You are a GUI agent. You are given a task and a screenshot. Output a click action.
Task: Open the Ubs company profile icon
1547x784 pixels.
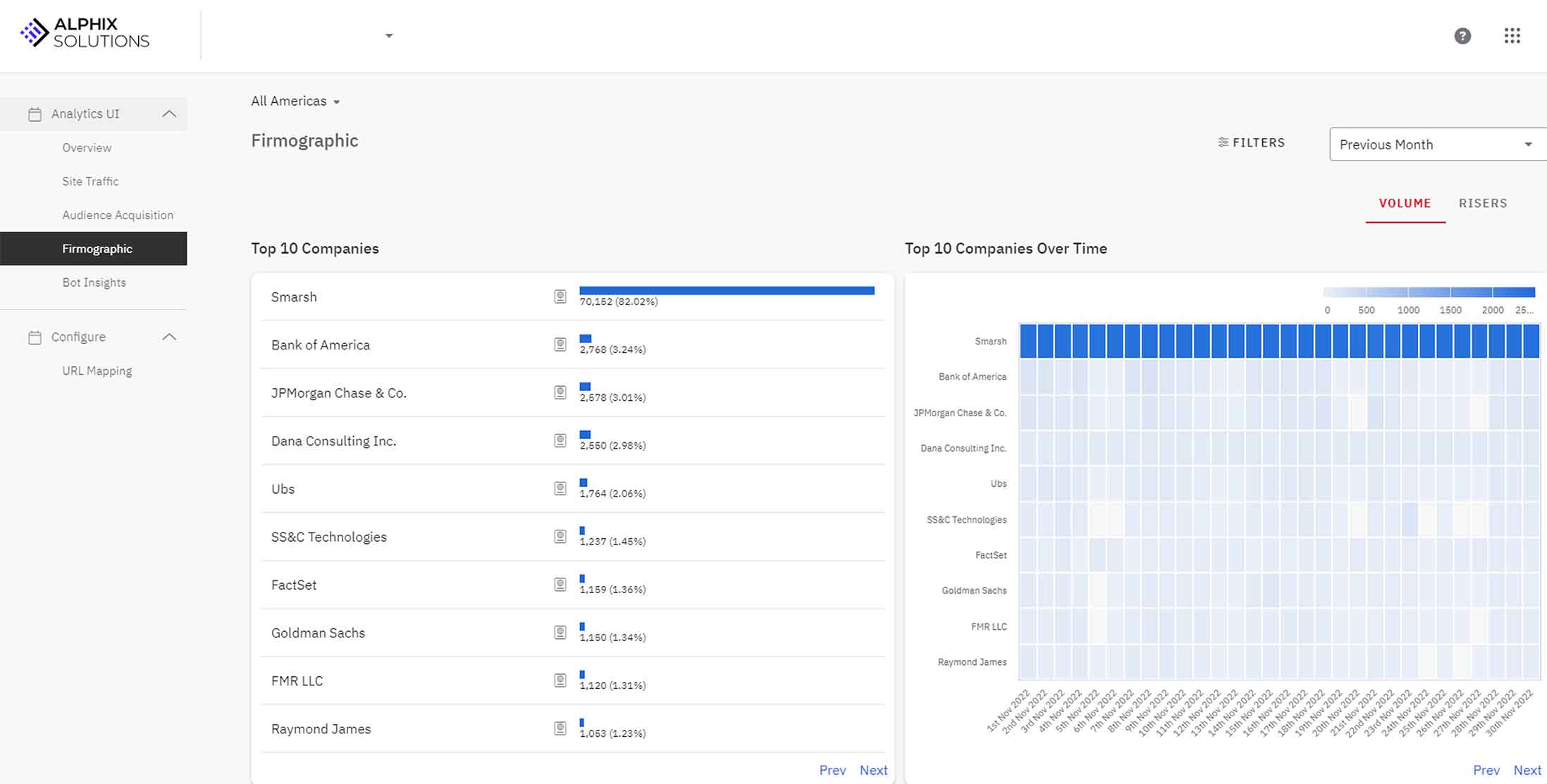coord(560,488)
